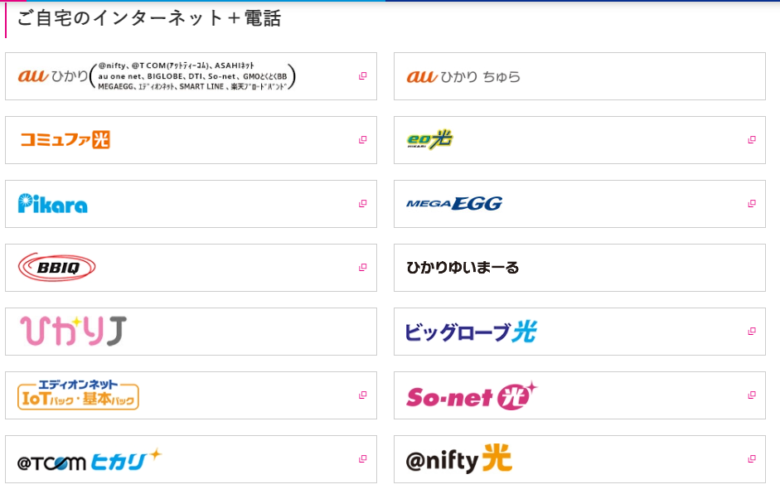Image resolution: width=780 pixels, height=499 pixels.
Task: Open the ビッグローブ光 logo link
Action: (x=470, y=332)
